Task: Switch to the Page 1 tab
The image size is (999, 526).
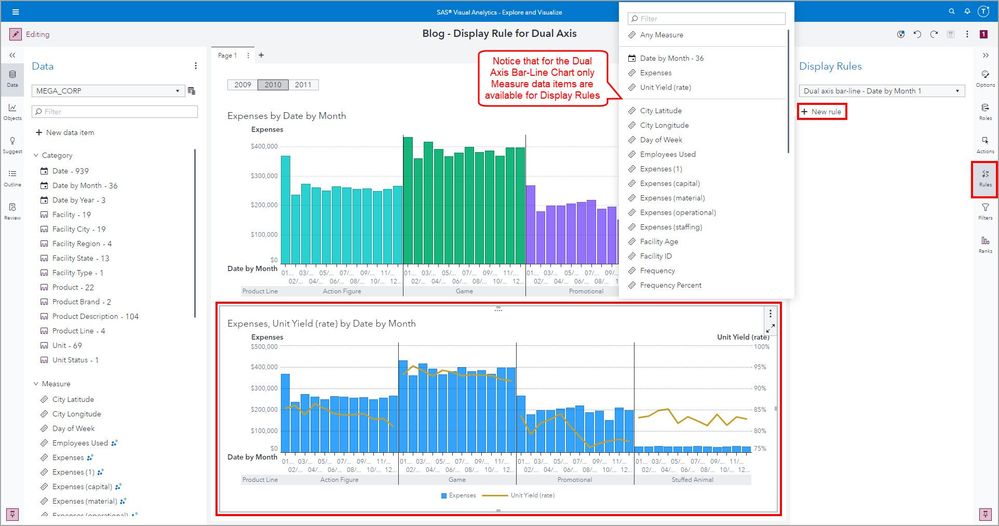Action: (x=227, y=55)
